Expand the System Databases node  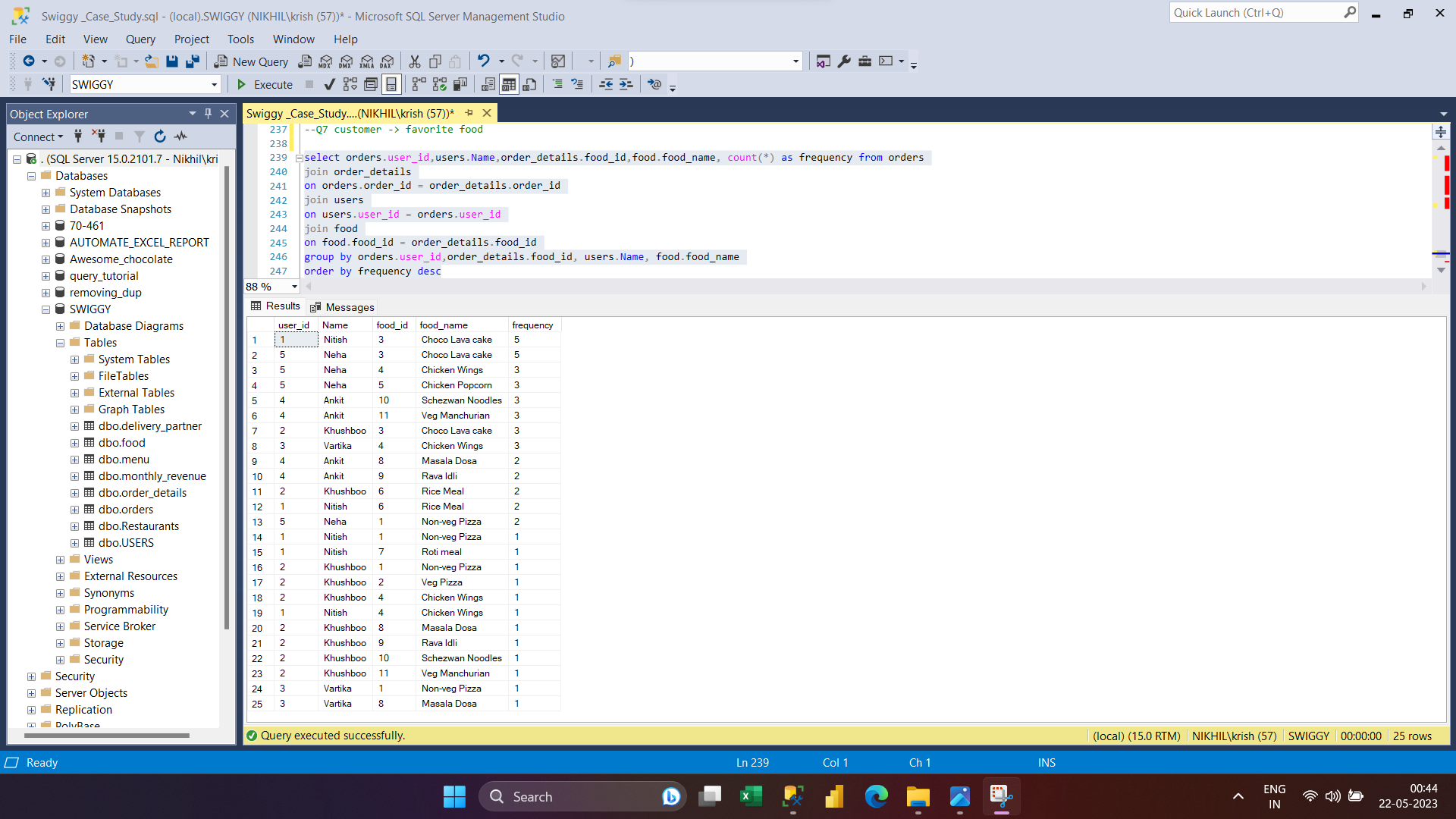click(45, 193)
